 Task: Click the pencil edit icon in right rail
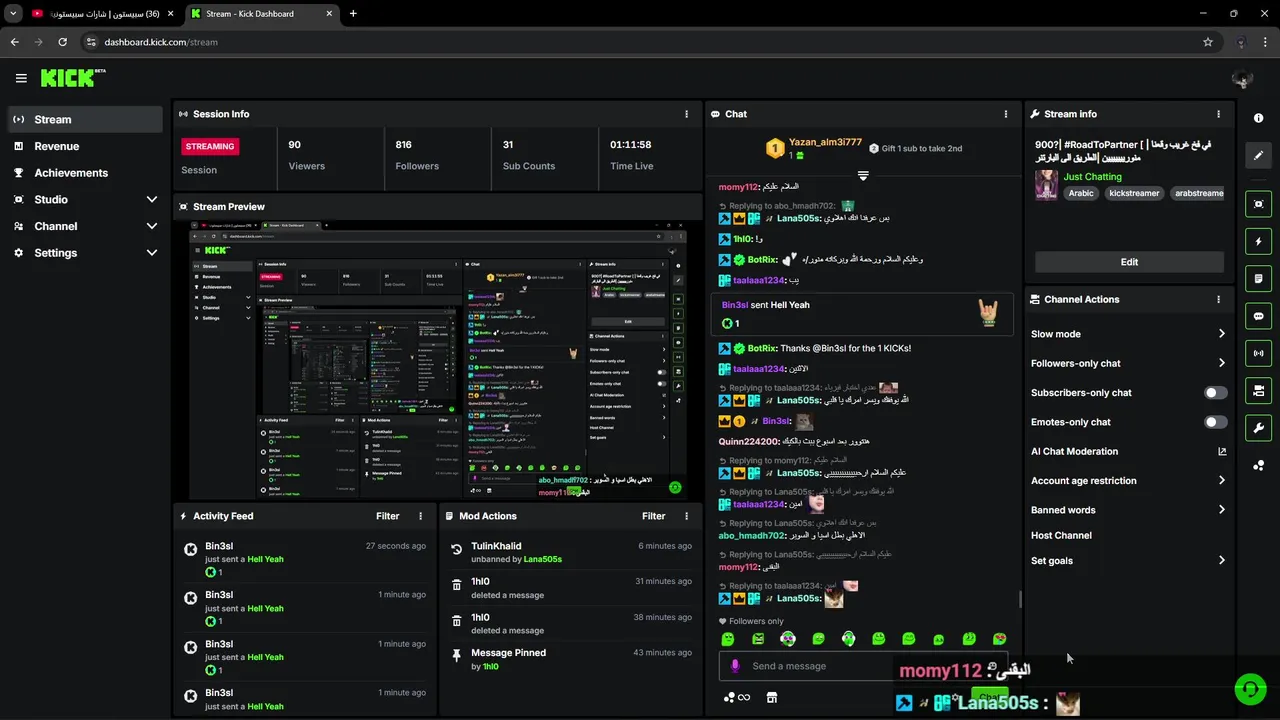point(1258,155)
